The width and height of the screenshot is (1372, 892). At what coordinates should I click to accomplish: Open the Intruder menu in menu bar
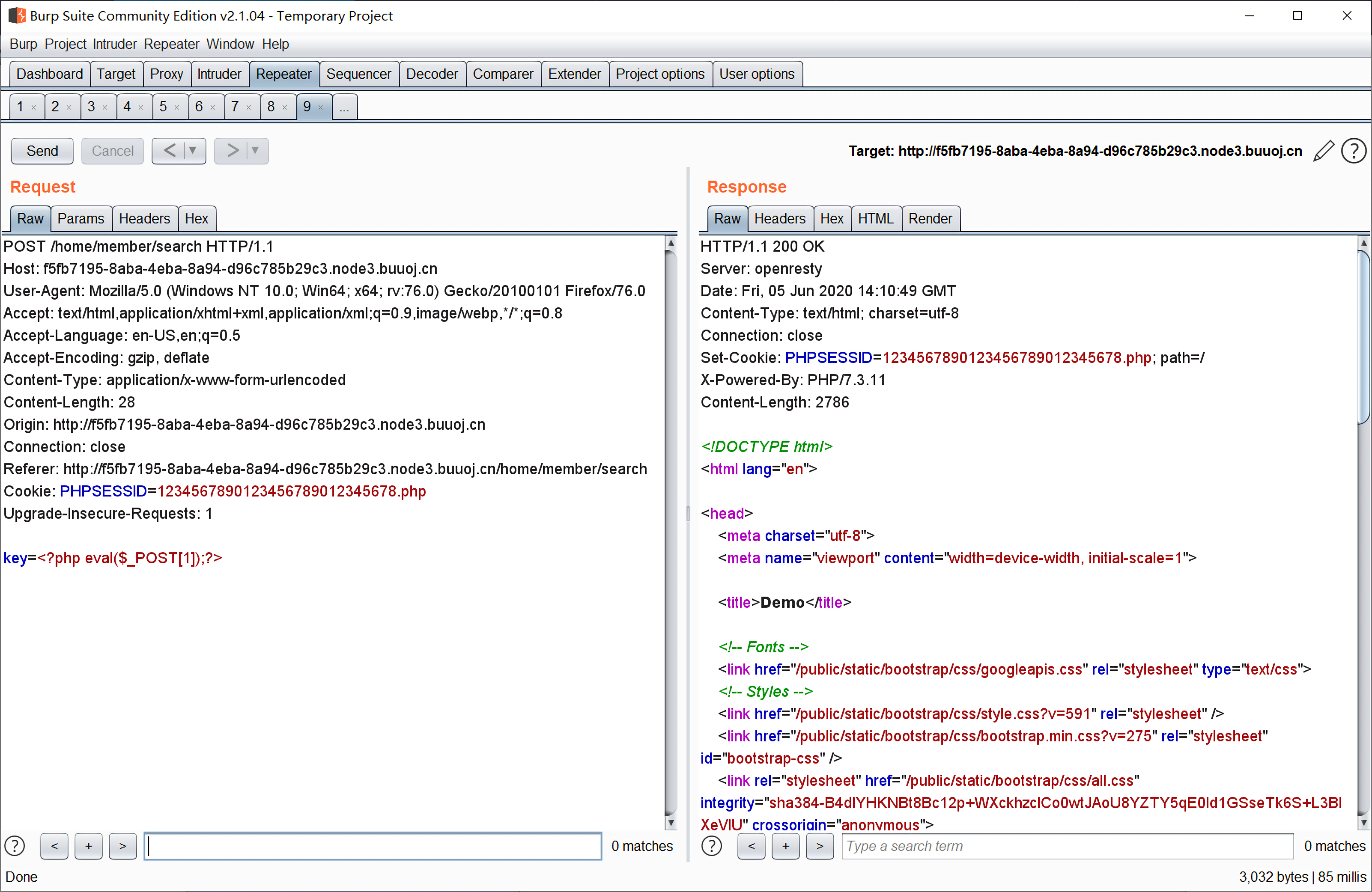coord(115,44)
